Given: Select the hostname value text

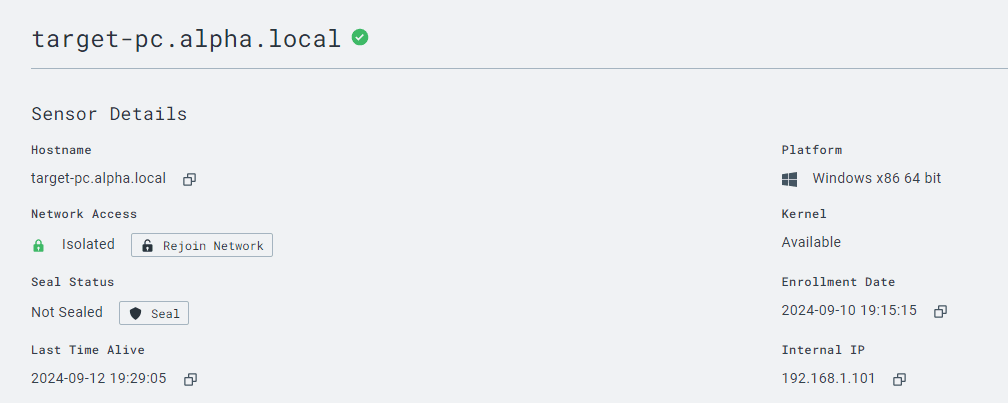Looking at the screenshot, I should (98, 179).
